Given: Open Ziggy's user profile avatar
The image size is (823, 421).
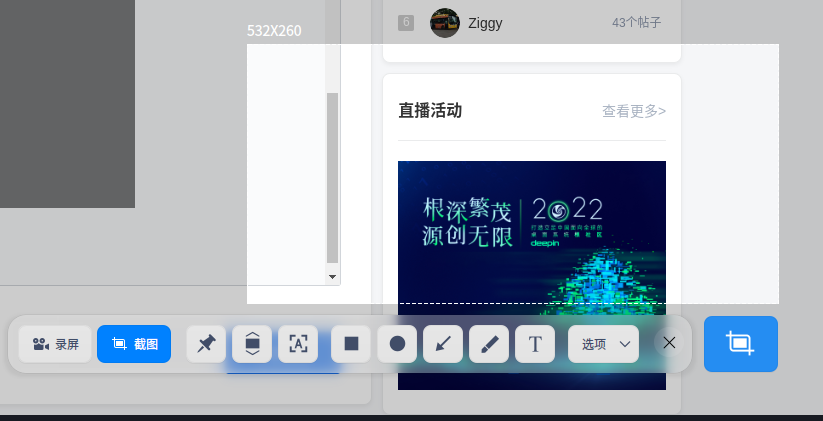Looking at the screenshot, I should click(445, 23).
